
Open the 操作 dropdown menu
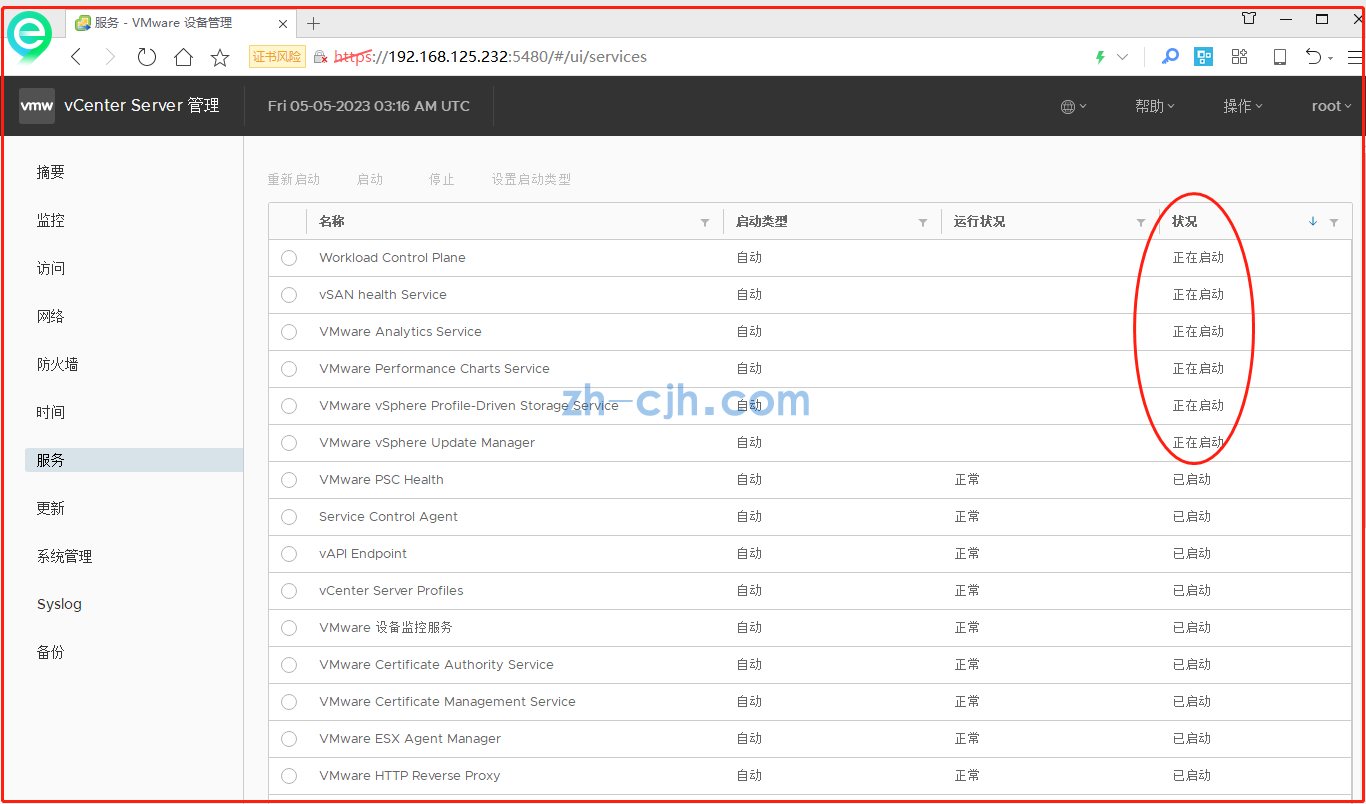tap(1243, 106)
